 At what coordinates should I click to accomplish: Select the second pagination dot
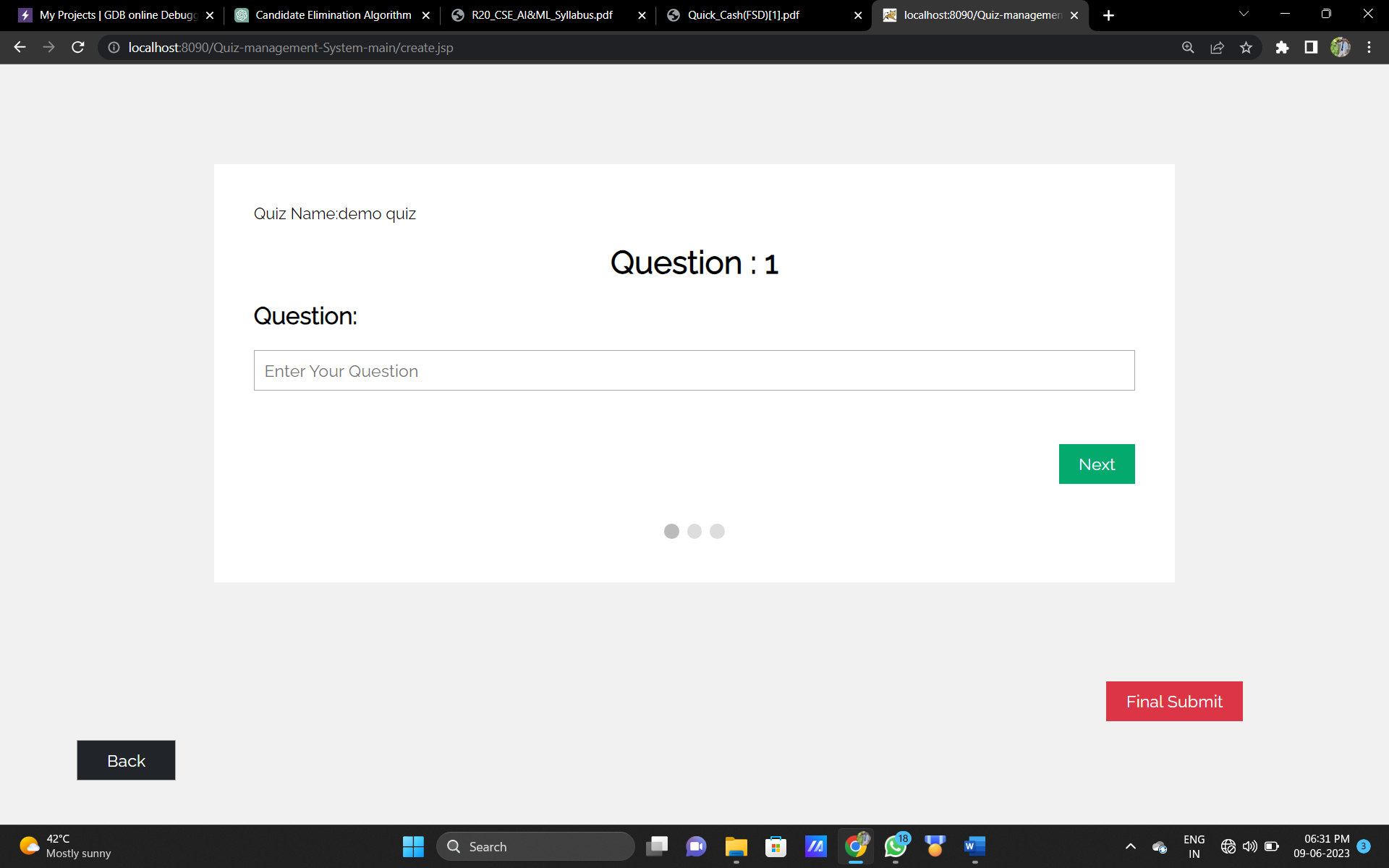coord(694,531)
